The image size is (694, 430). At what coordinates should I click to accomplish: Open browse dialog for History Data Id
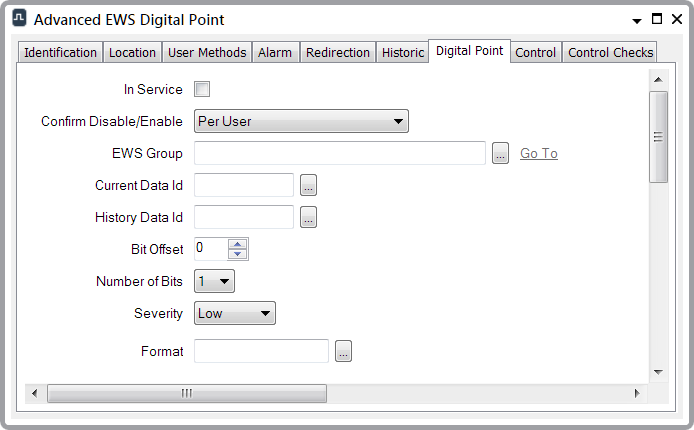(x=309, y=217)
